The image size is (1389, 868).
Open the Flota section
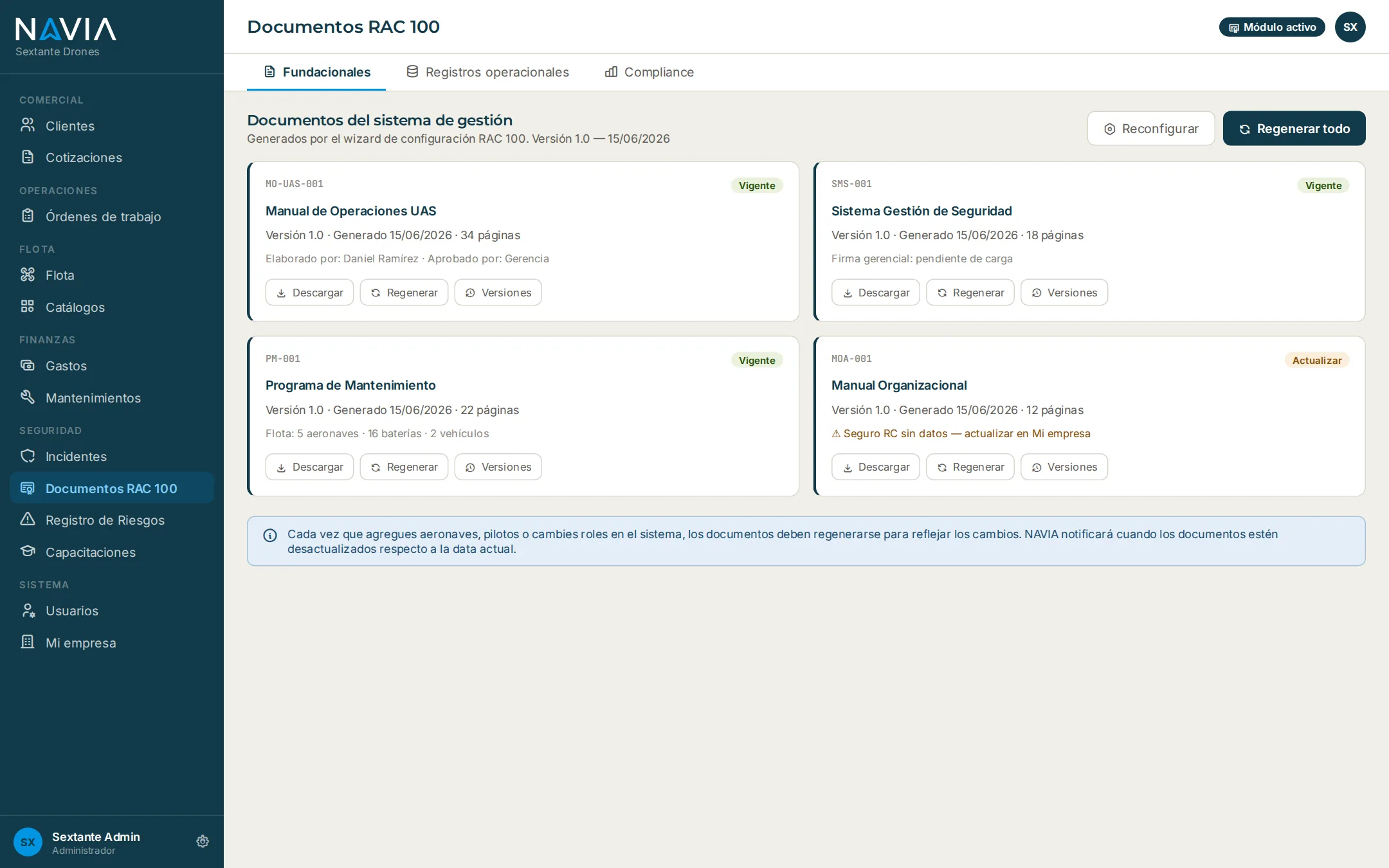pyautogui.click(x=112, y=275)
